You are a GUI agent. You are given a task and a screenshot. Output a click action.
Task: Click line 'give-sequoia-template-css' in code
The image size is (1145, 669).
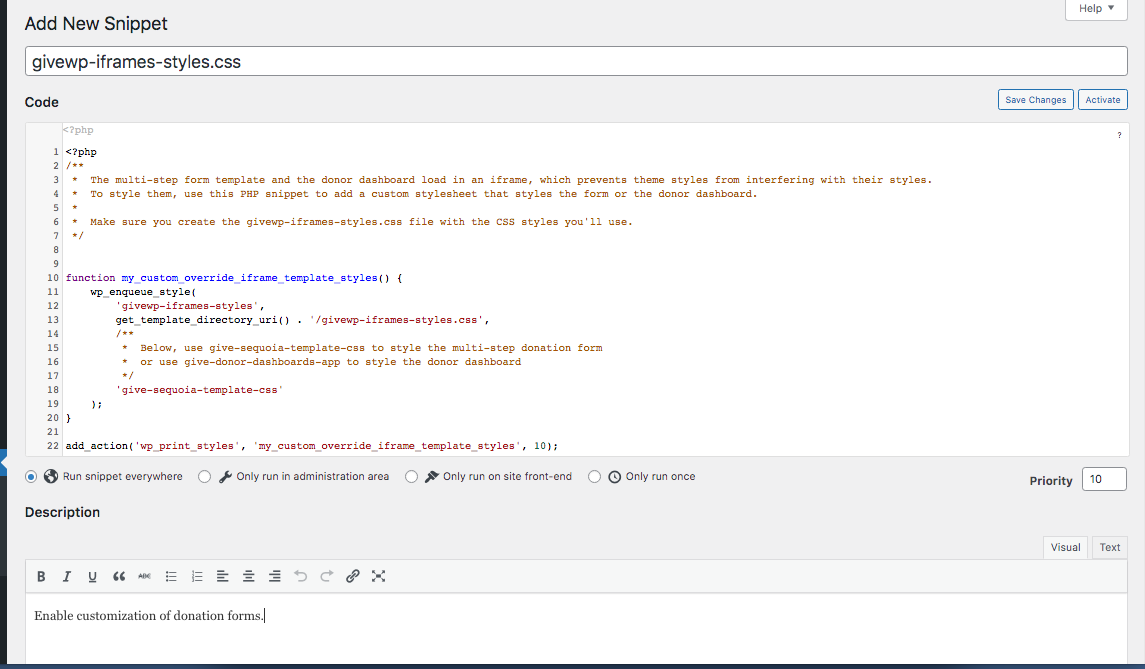(x=199, y=390)
